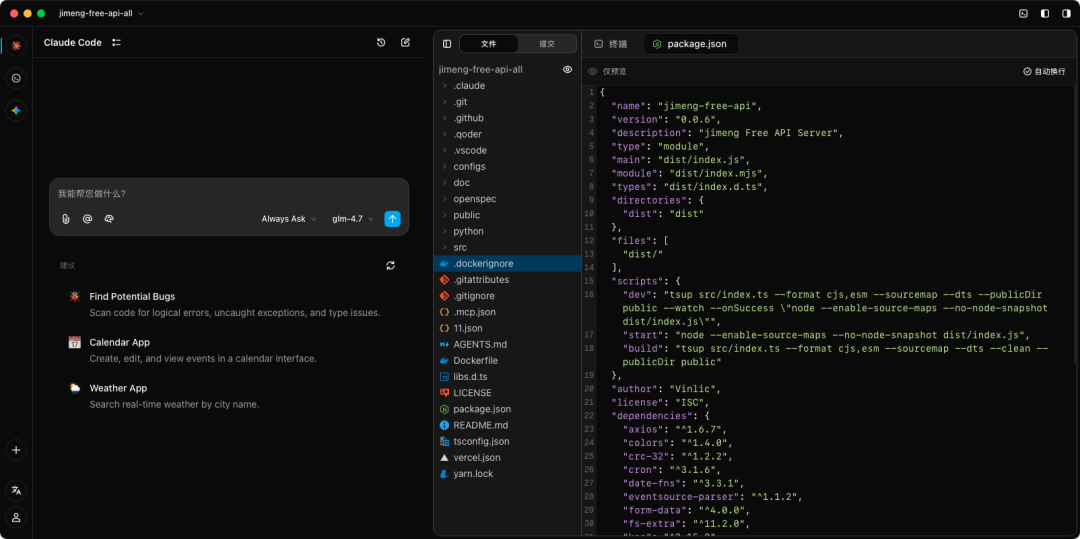Click the language translate icon in sidebar

coord(16,490)
